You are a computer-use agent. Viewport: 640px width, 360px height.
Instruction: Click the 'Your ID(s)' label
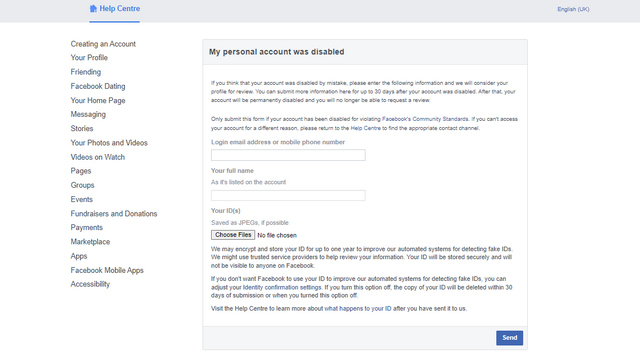coord(226,211)
